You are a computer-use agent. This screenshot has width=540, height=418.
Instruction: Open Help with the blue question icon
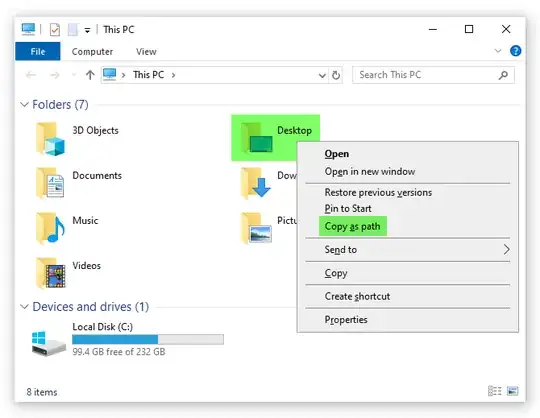point(515,51)
